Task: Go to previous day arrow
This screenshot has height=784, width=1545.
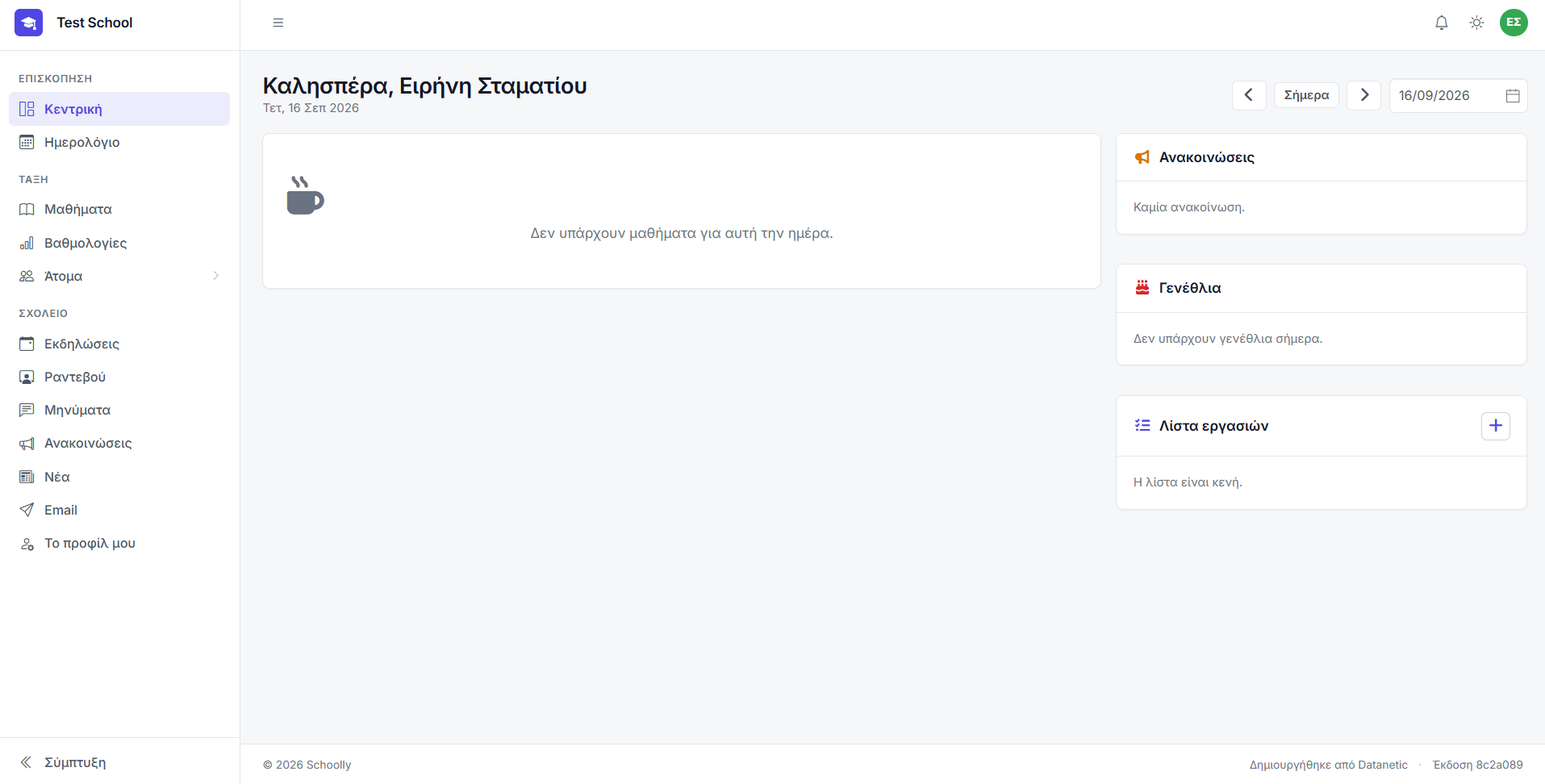Action: [1249, 95]
